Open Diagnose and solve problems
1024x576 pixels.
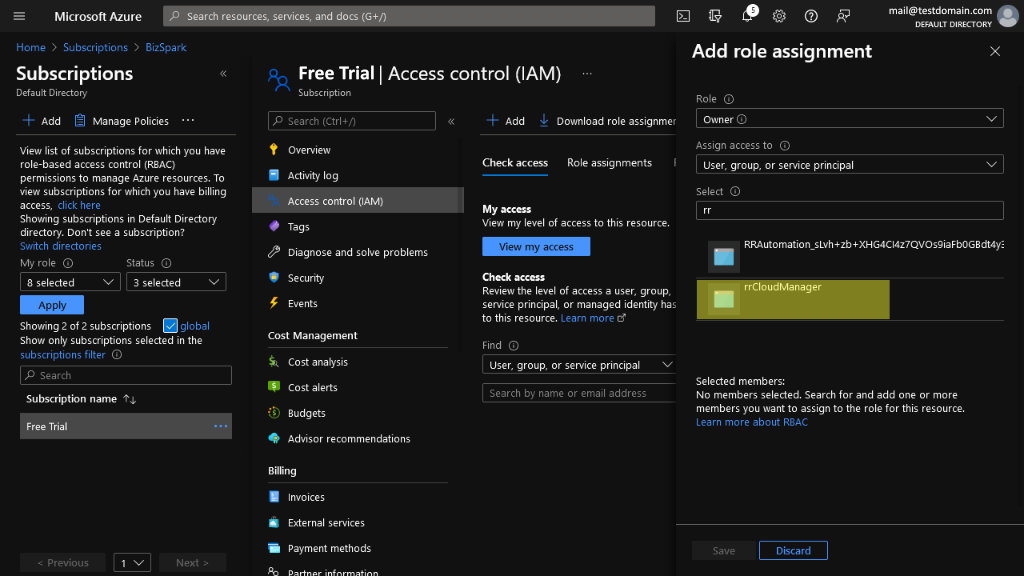point(357,252)
